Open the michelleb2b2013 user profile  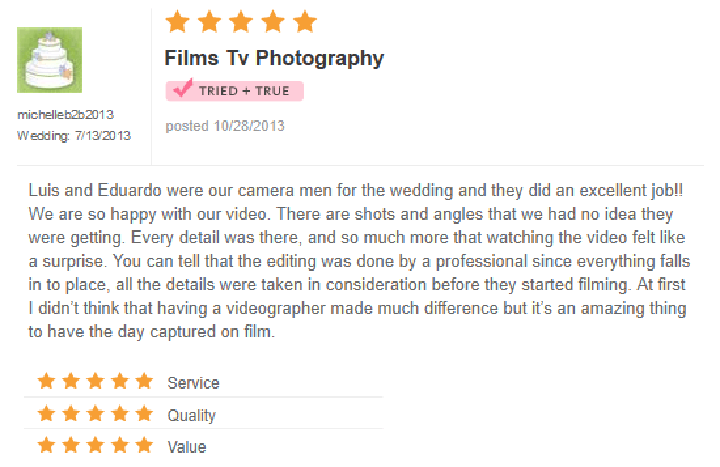tap(65, 115)
